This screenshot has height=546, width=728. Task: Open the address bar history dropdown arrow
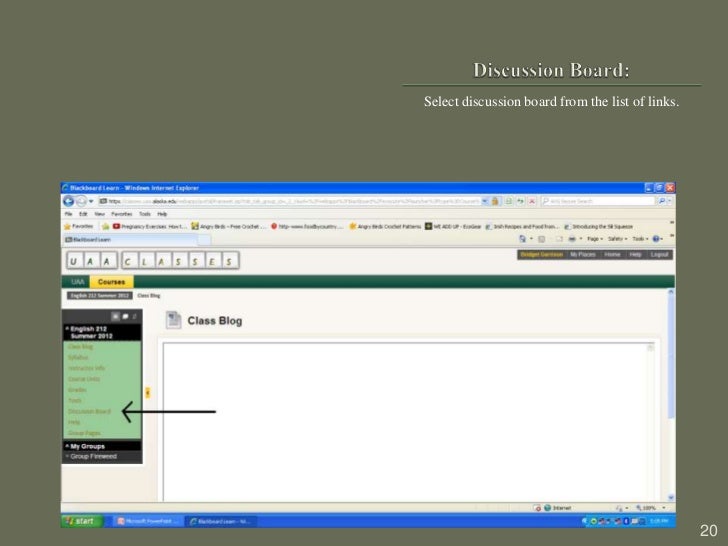[x=485, y=201]
